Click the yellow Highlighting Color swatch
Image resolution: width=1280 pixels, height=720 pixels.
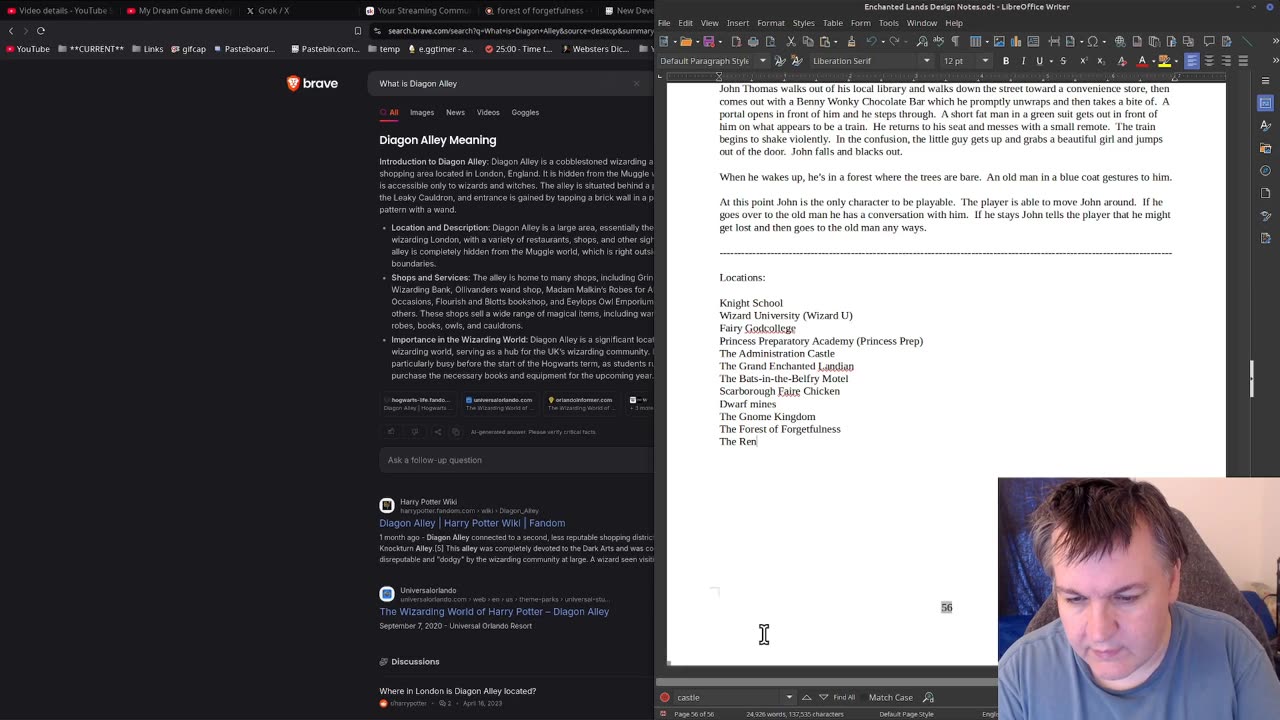(x=1165, y=61)
